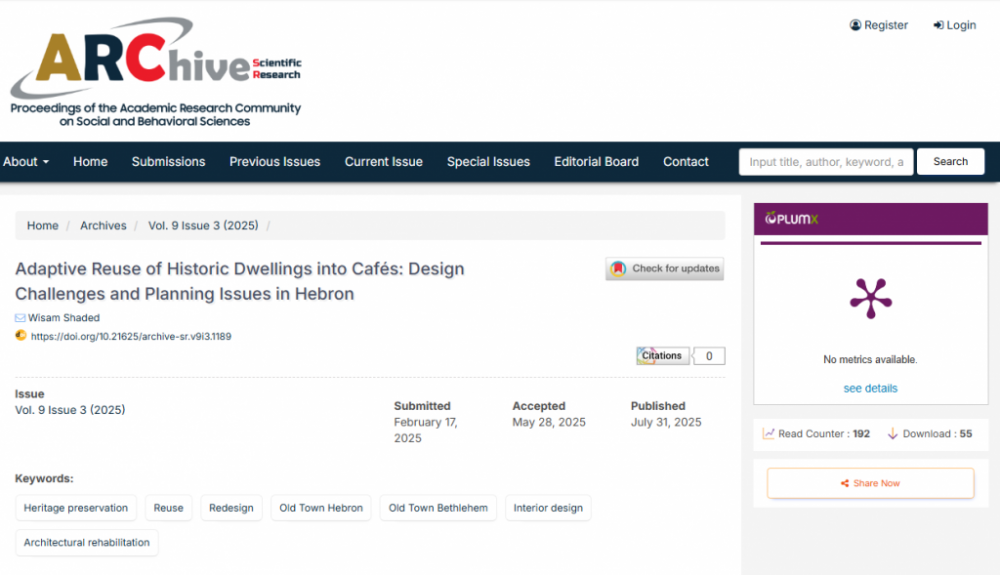The height and width of the screenshot is (575, 1000).
Task: Click the search input field
Action: (x=826, y=162)
